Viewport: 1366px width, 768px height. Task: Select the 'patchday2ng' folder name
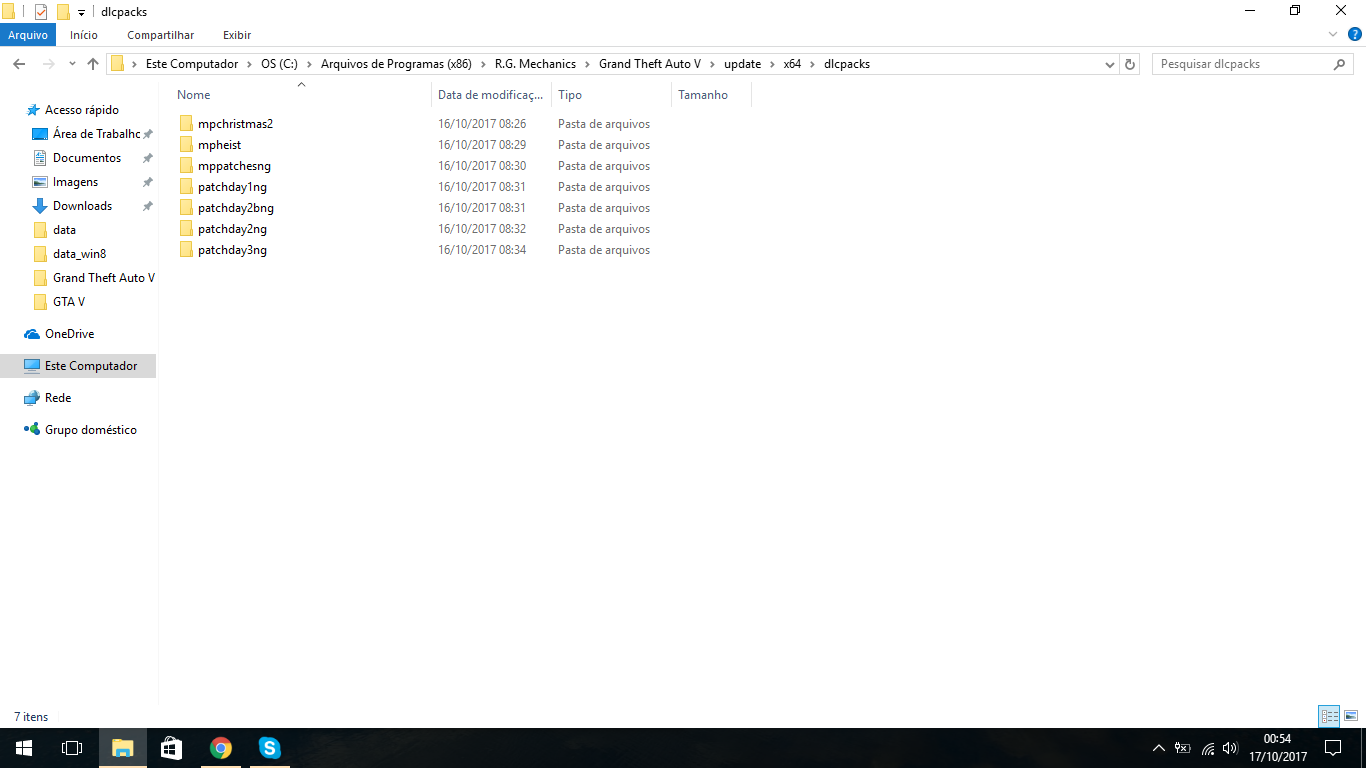coord(232,229)
